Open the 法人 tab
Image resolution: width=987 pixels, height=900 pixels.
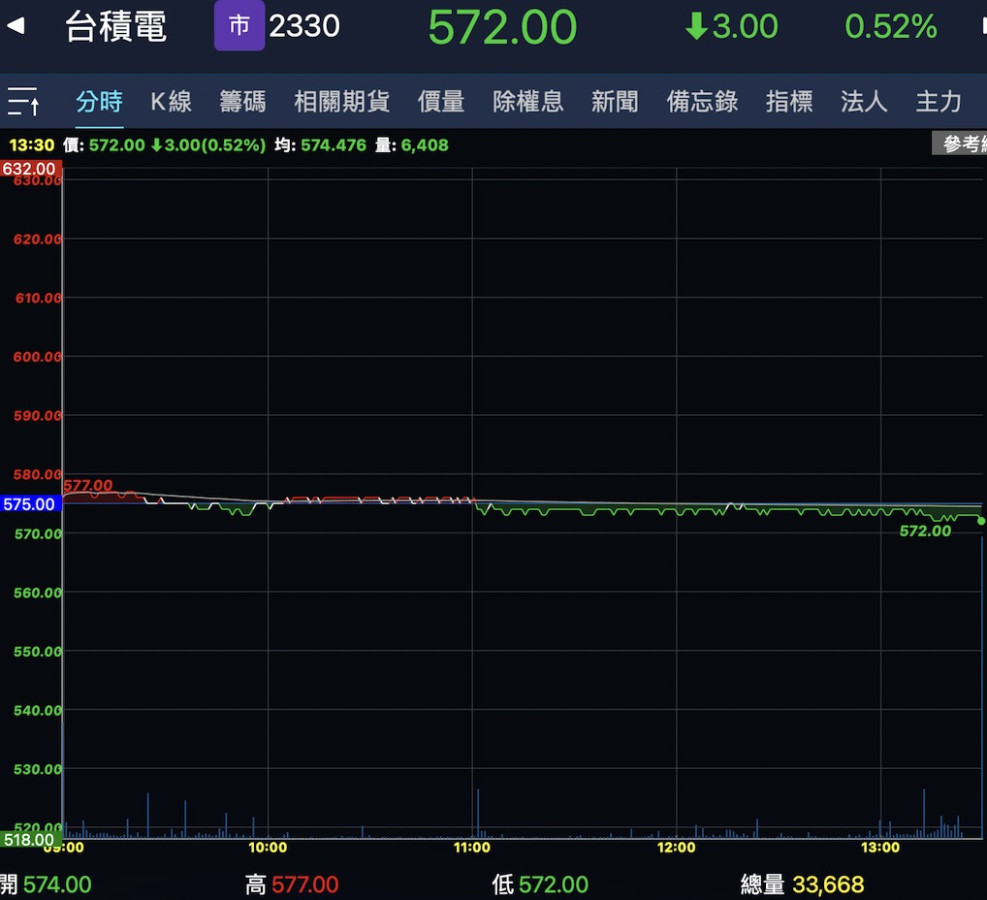click(x=864, y=101)
